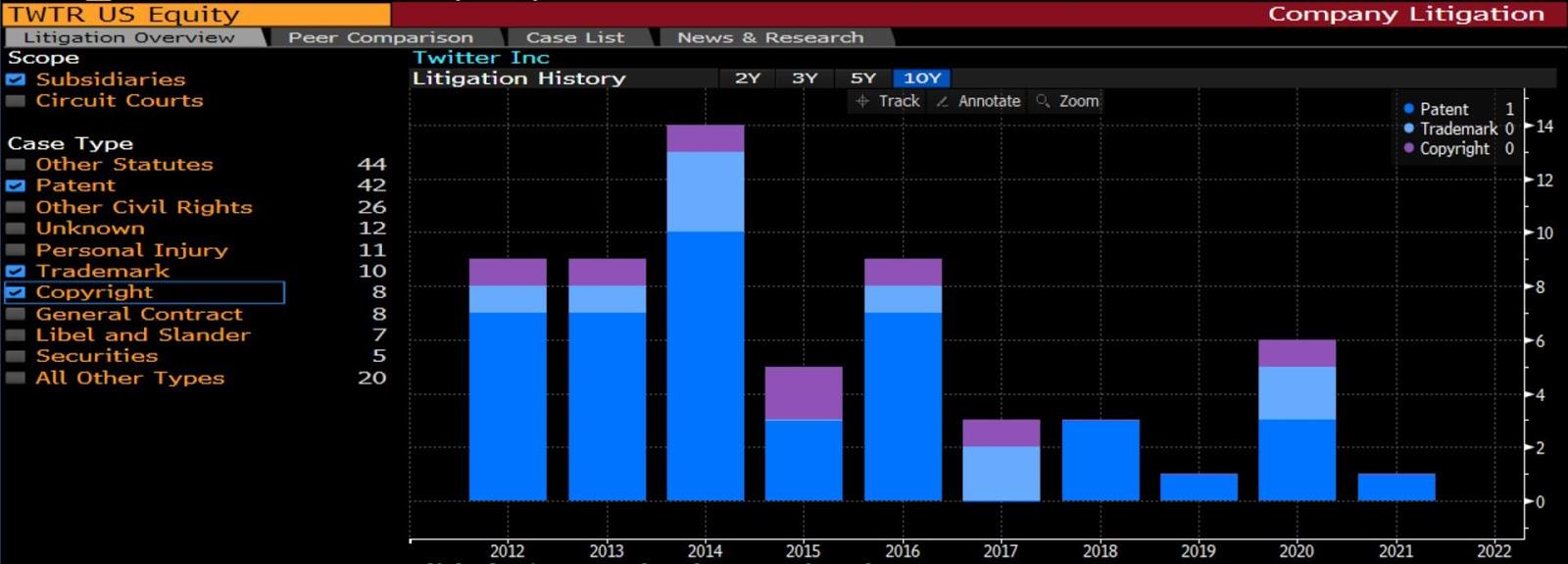This screenshot has height=564, width=1568.
Task: Set history range to 2Y
Action: pos(748,78)
